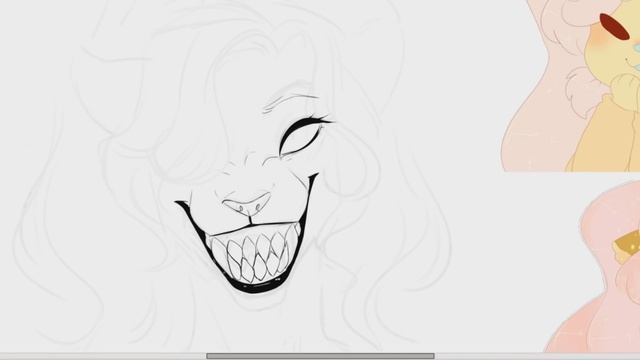The width and height of the screenshot is (640, 360).
Task: Click the horizontal scrollbar thumb at bottom
Action: (x=320, y=356)
